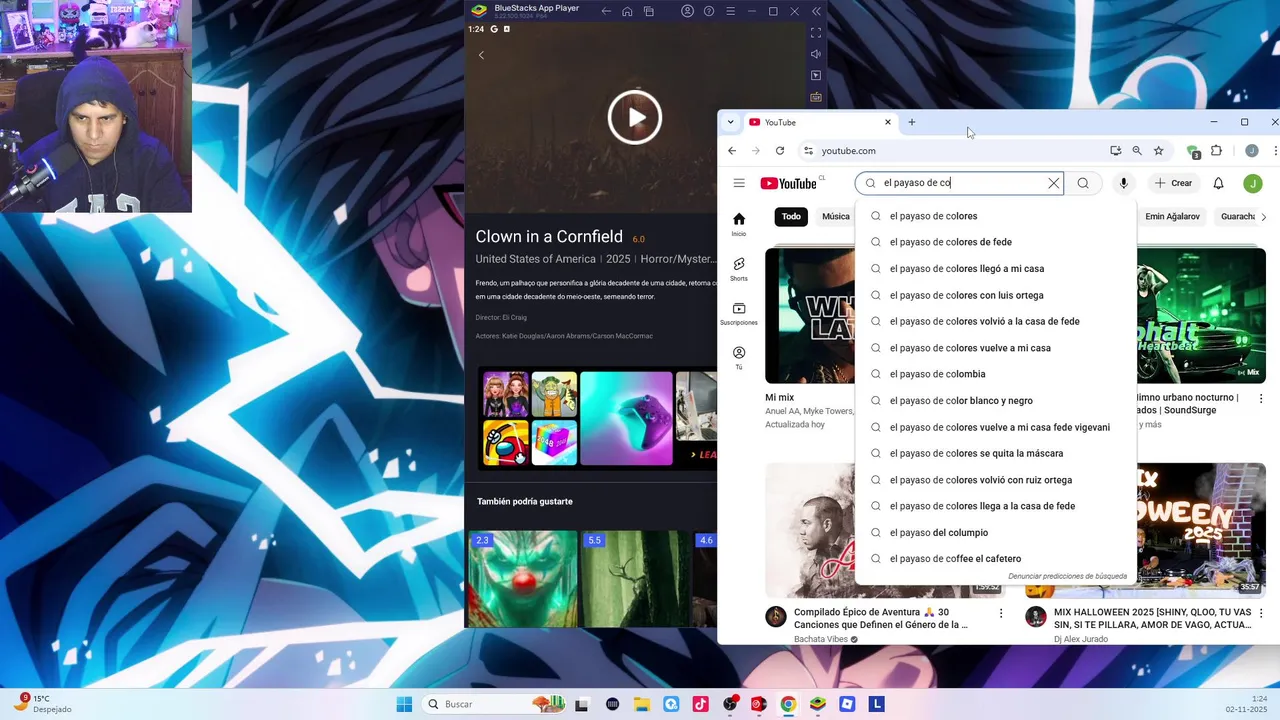Go to YouTube Inicio
Viewport: 1280px width, 720px height.
coord(739,224)
